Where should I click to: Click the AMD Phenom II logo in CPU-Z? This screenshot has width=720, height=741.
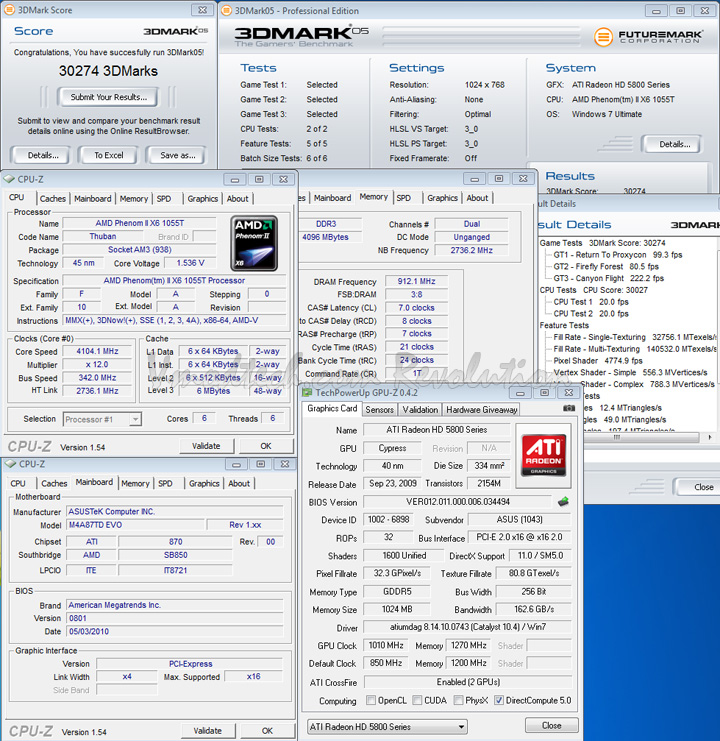point(254,243)
